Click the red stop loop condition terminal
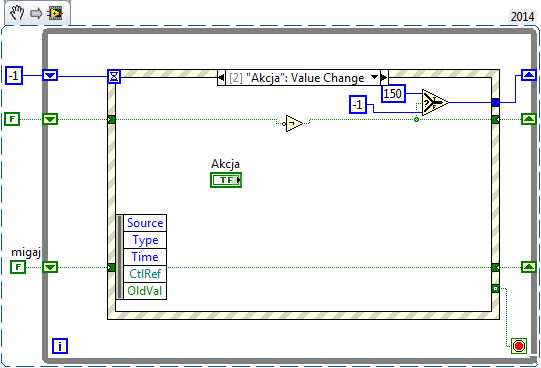Image resolution: width=541 pixels, height=368 pixels. tap(519, 346)
